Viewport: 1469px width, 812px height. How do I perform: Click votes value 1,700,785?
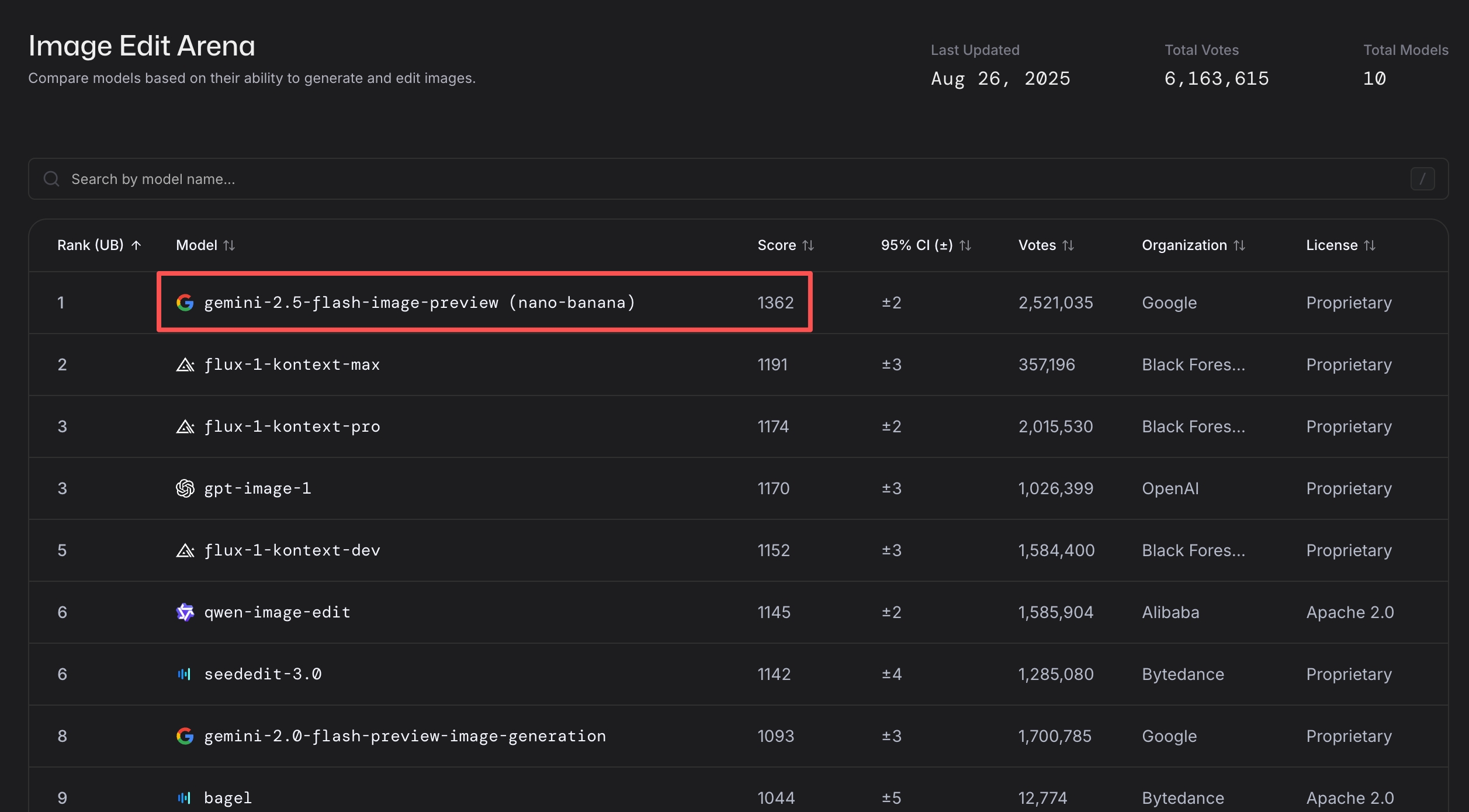tap(1055, 736)
